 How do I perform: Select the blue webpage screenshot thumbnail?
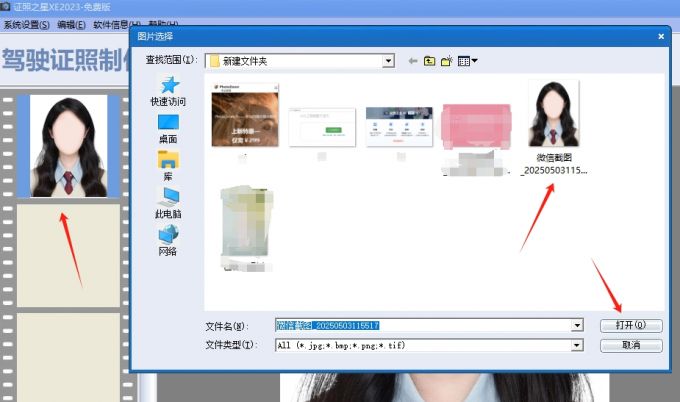(399, 127)
